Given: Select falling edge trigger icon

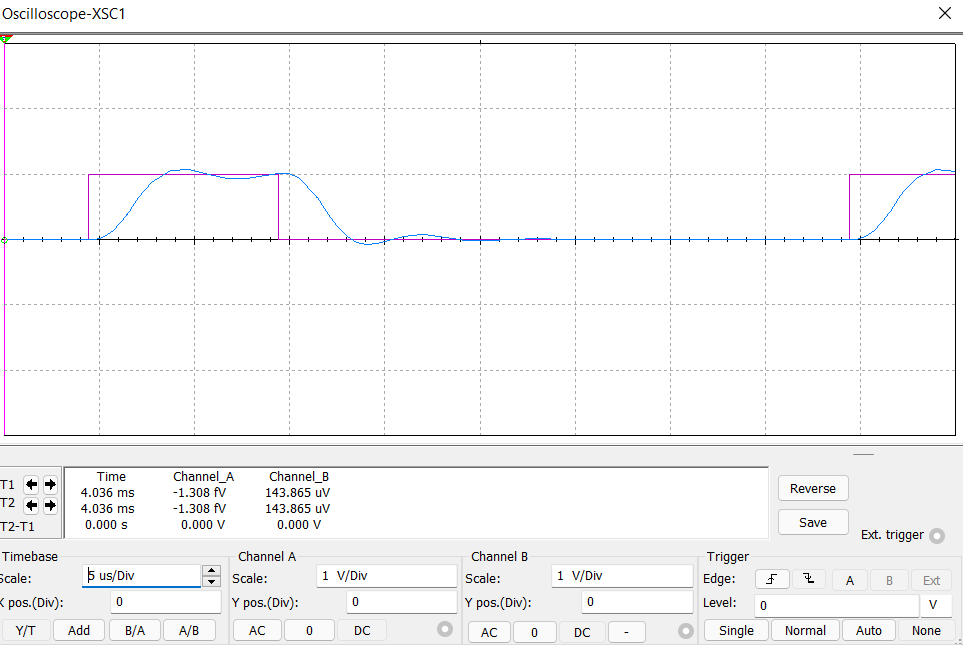Looking at the screenshot, I should (x=808, y=579).
